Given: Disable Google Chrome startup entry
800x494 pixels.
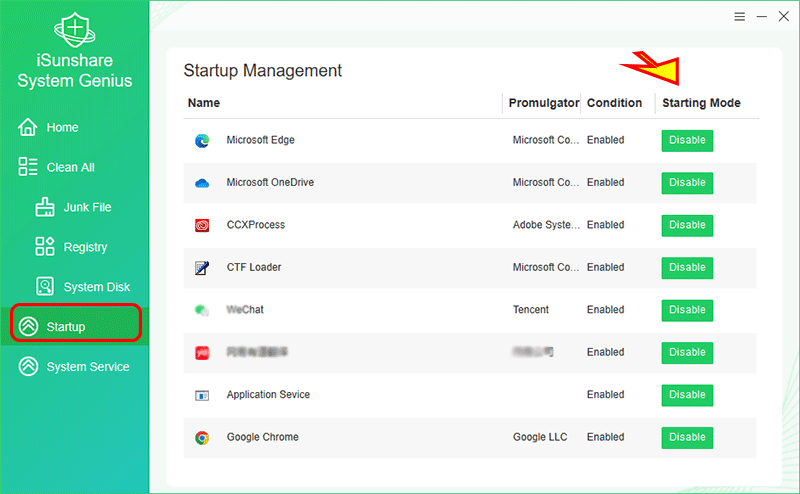Looking at the screenshot, I should (x=687, y=438).
